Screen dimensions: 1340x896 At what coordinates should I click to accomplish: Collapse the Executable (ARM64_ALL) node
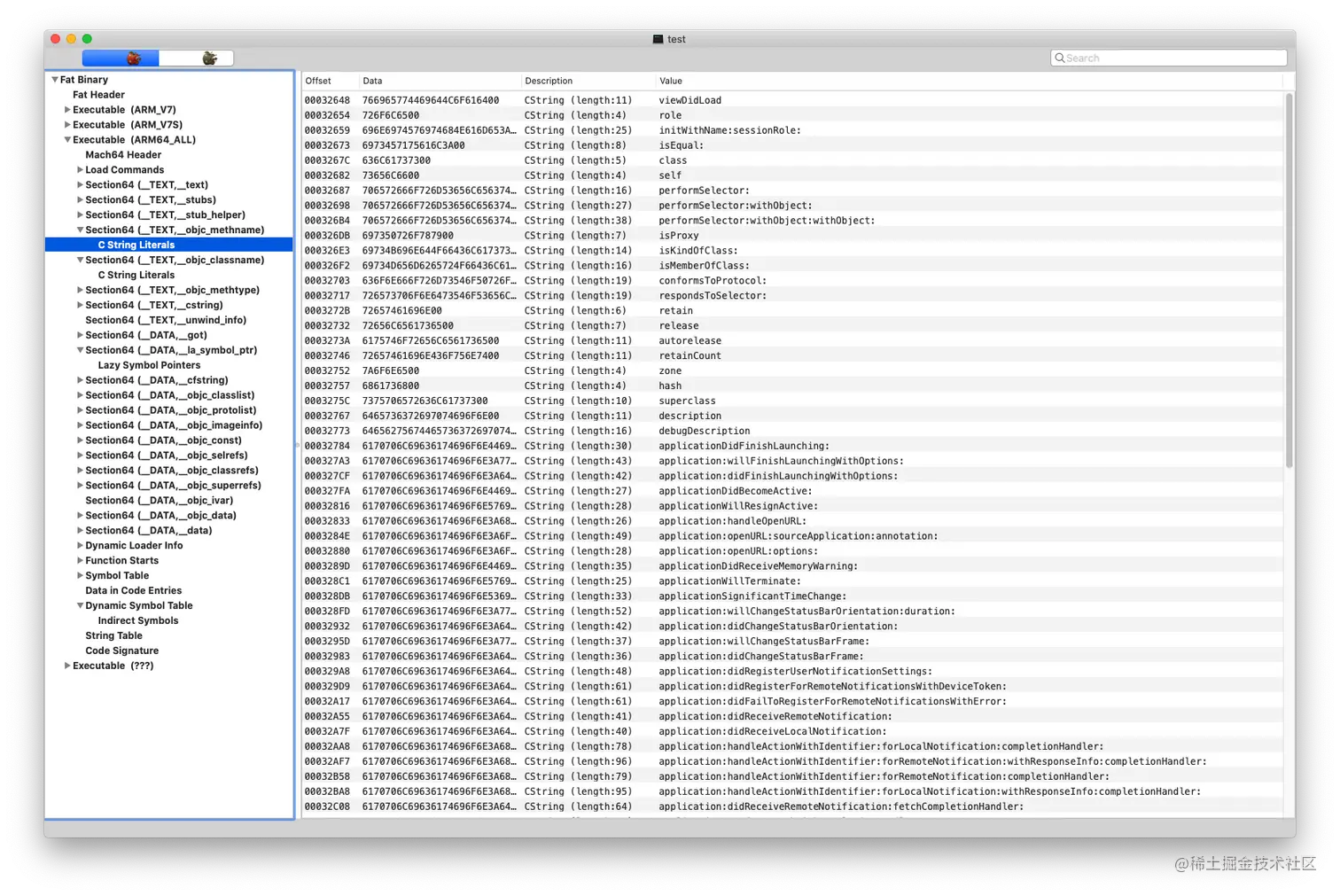point(67,140)
